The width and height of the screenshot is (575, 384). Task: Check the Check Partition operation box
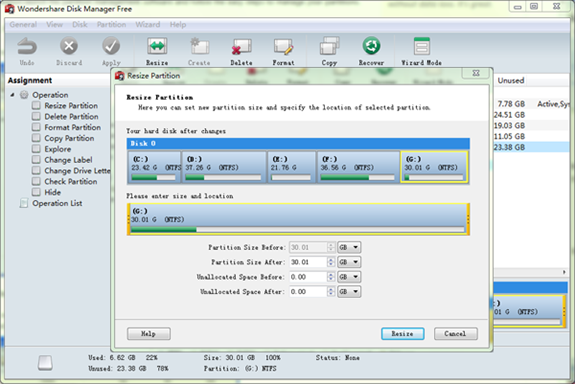36,182
